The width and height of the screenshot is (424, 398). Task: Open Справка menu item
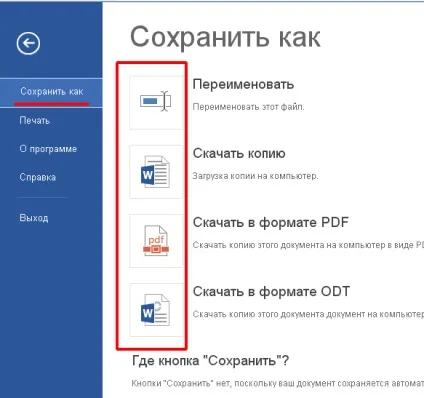click(37, 177)
